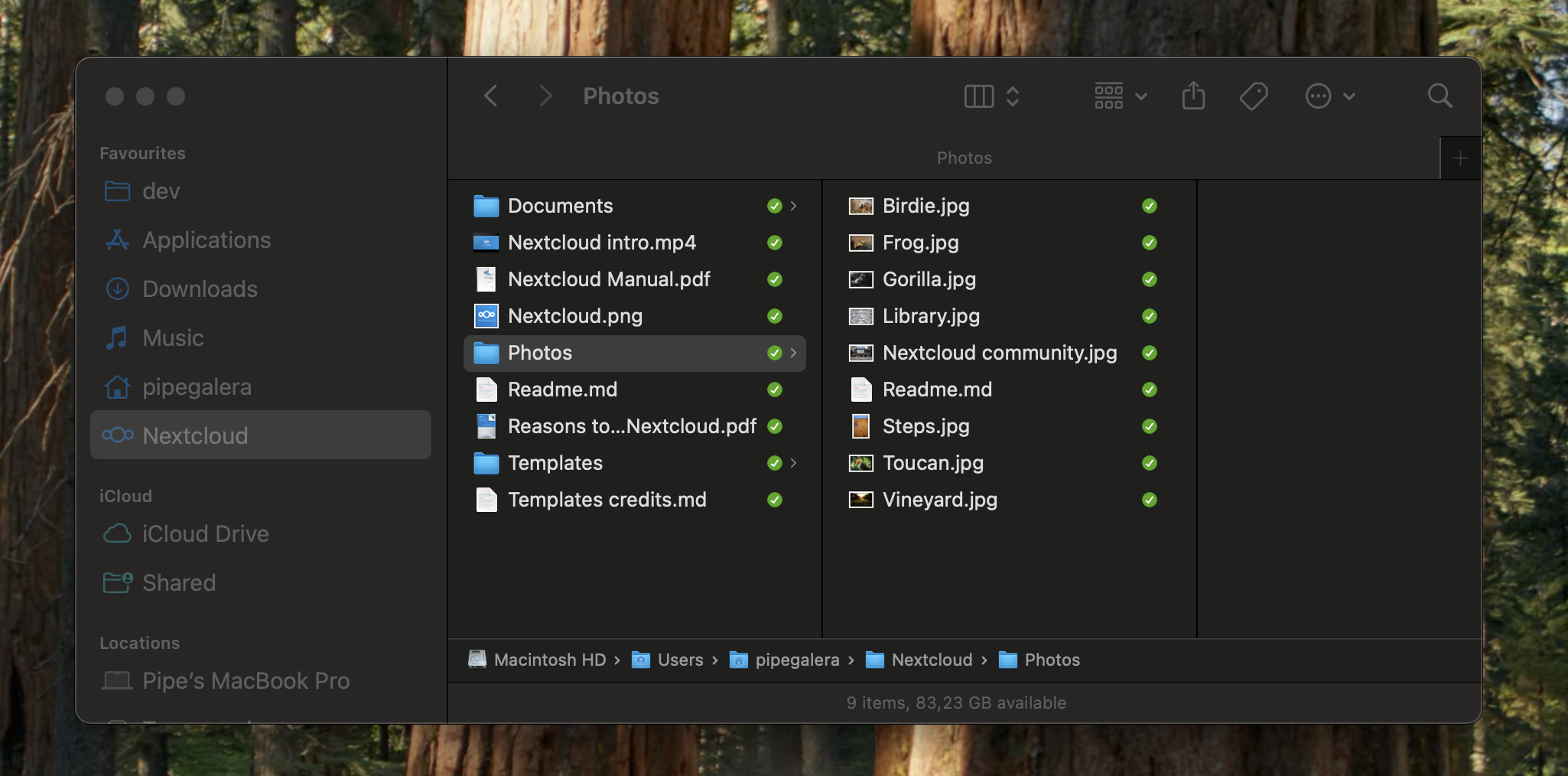
Task: Click Photos in the path bar
Action: pyautogui.click(x=1039, y=660)
